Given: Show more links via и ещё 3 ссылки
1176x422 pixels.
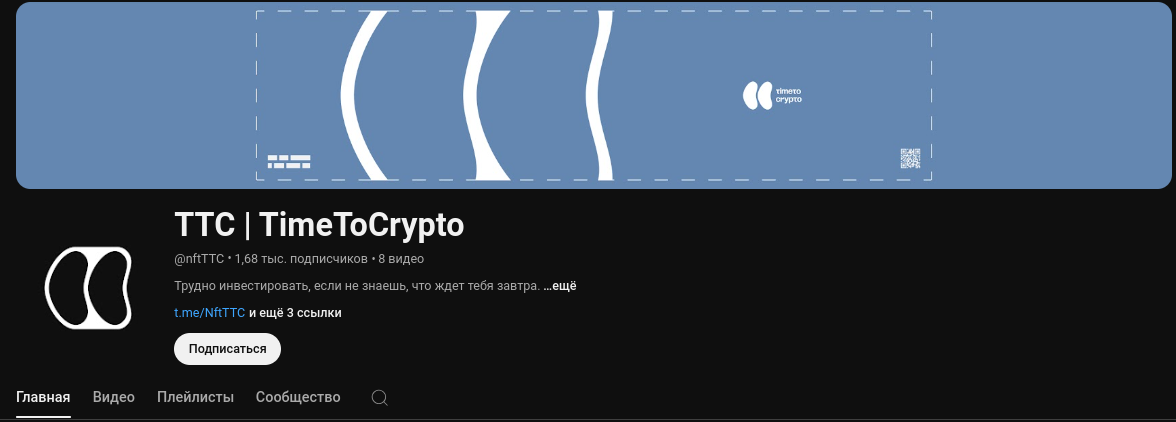Looking at the screenshot, I should pos(296,313).
